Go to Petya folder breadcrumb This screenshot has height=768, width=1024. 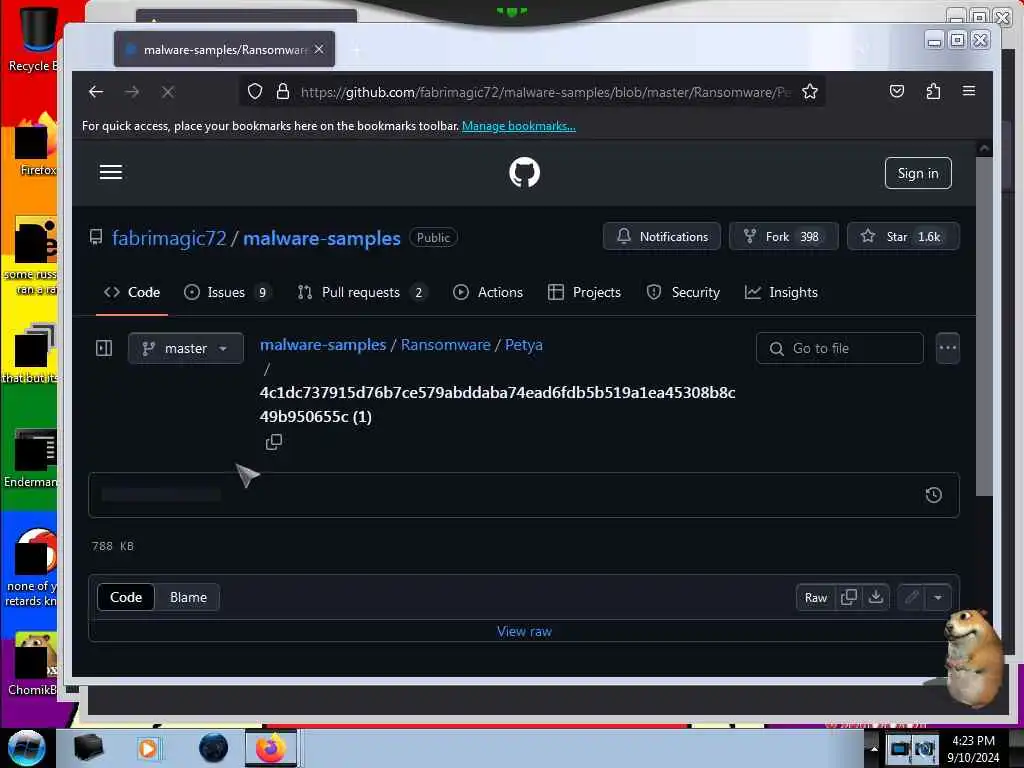pyautogui.click(x=524, y=345)
